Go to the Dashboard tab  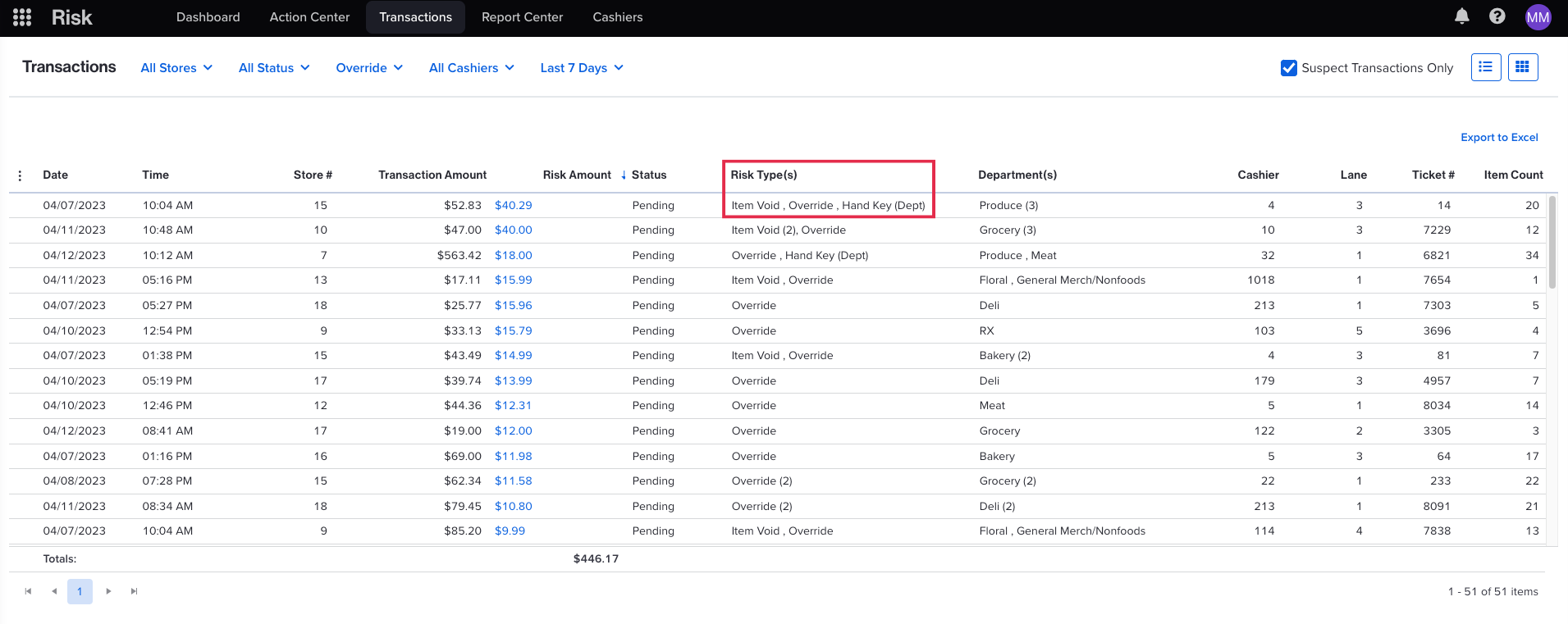coord(208,17)
